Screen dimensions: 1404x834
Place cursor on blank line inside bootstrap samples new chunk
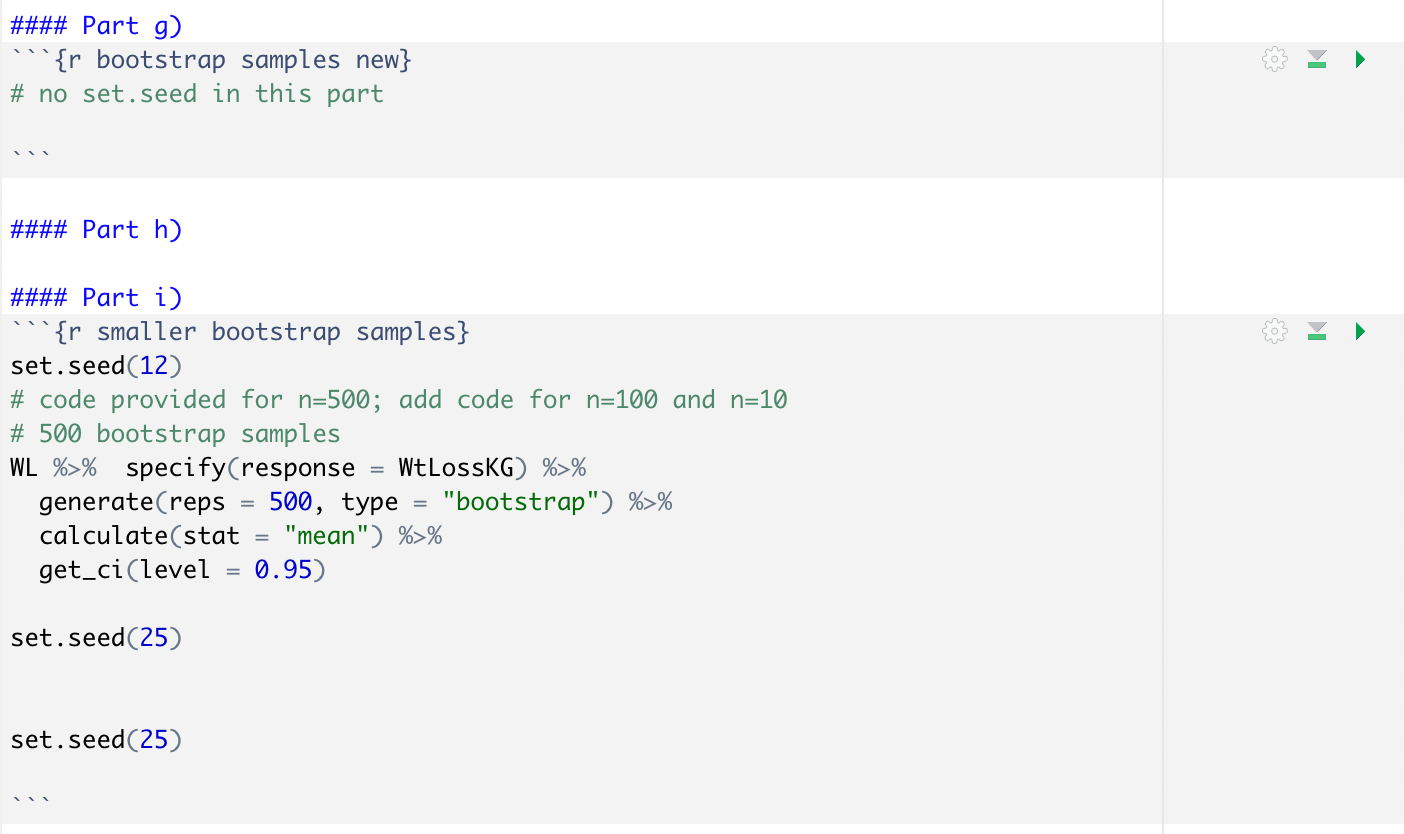580,127
